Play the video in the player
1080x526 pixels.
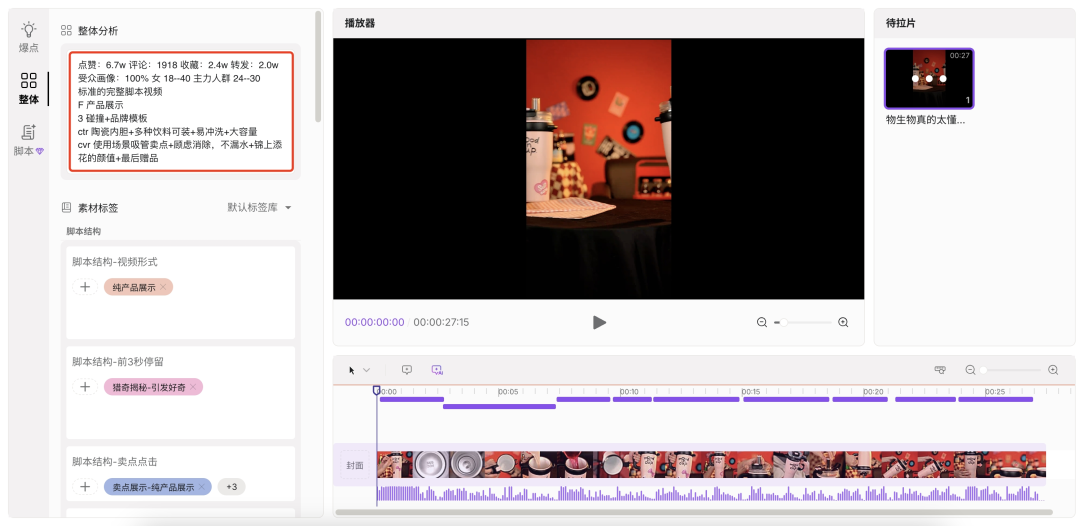(599, 322)
